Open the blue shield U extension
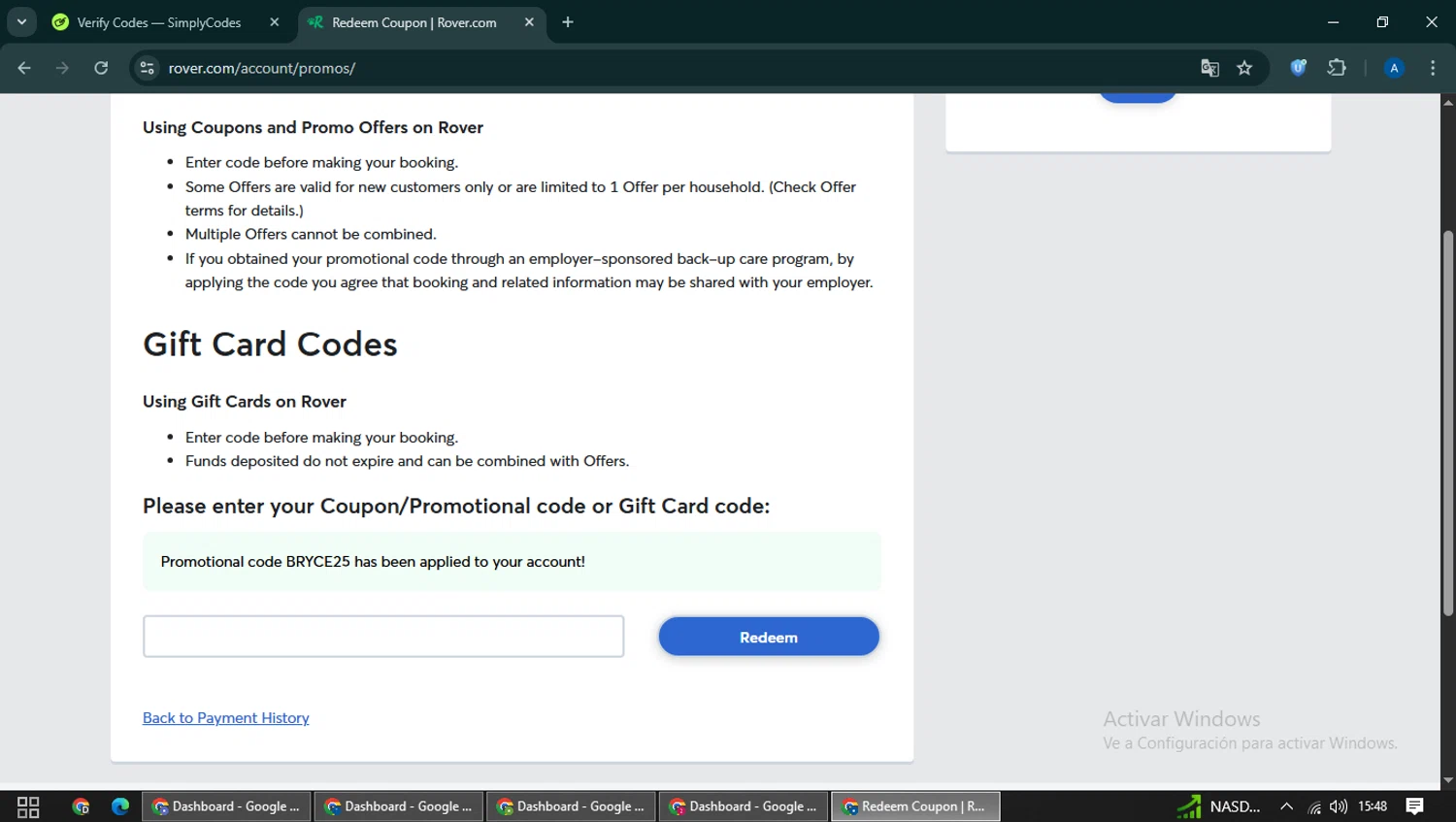1456x822 pixels. pos(1298,68)
